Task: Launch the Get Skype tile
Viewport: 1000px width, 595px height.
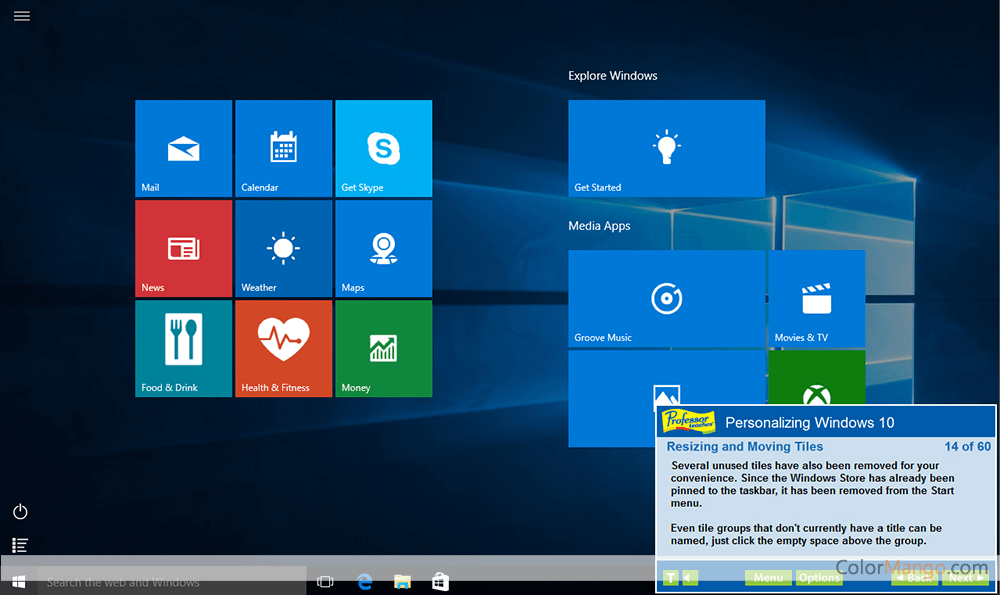Action: (x=384, y=148)
